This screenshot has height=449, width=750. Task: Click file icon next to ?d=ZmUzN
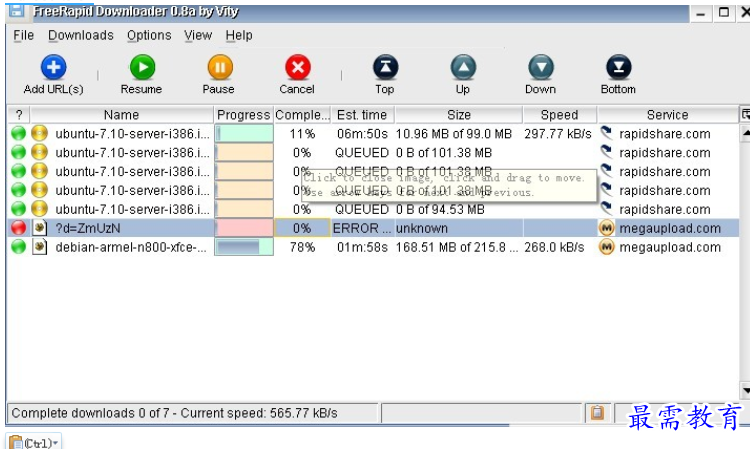point(40,228)
